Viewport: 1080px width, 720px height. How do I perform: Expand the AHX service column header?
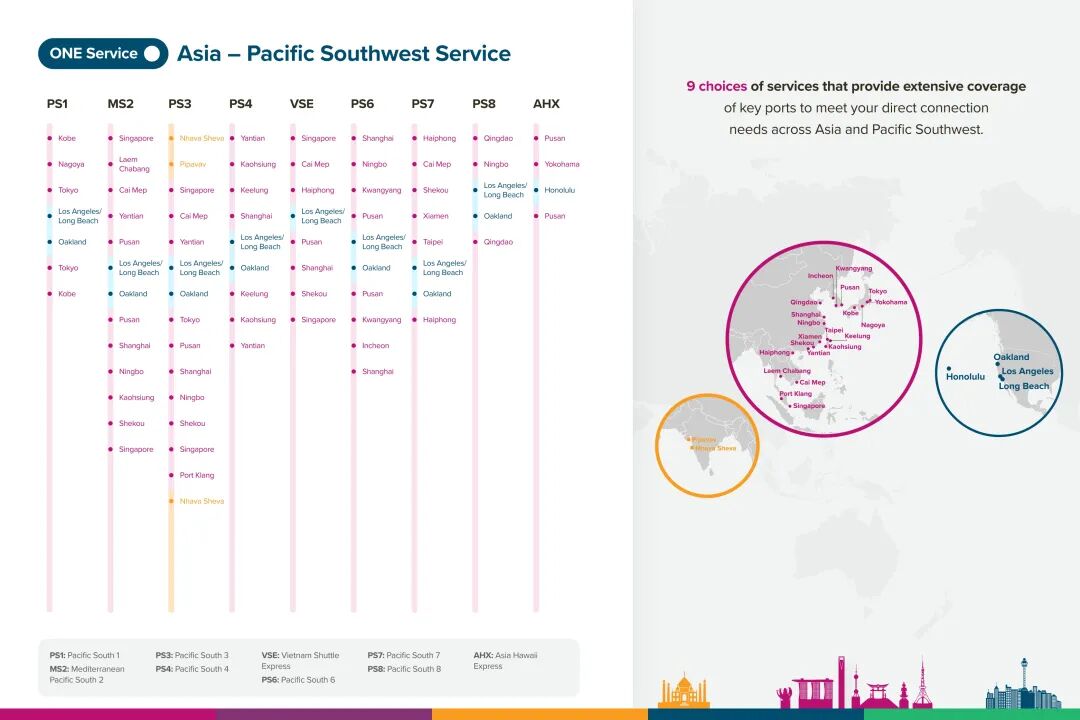click(x=546, y=104)
